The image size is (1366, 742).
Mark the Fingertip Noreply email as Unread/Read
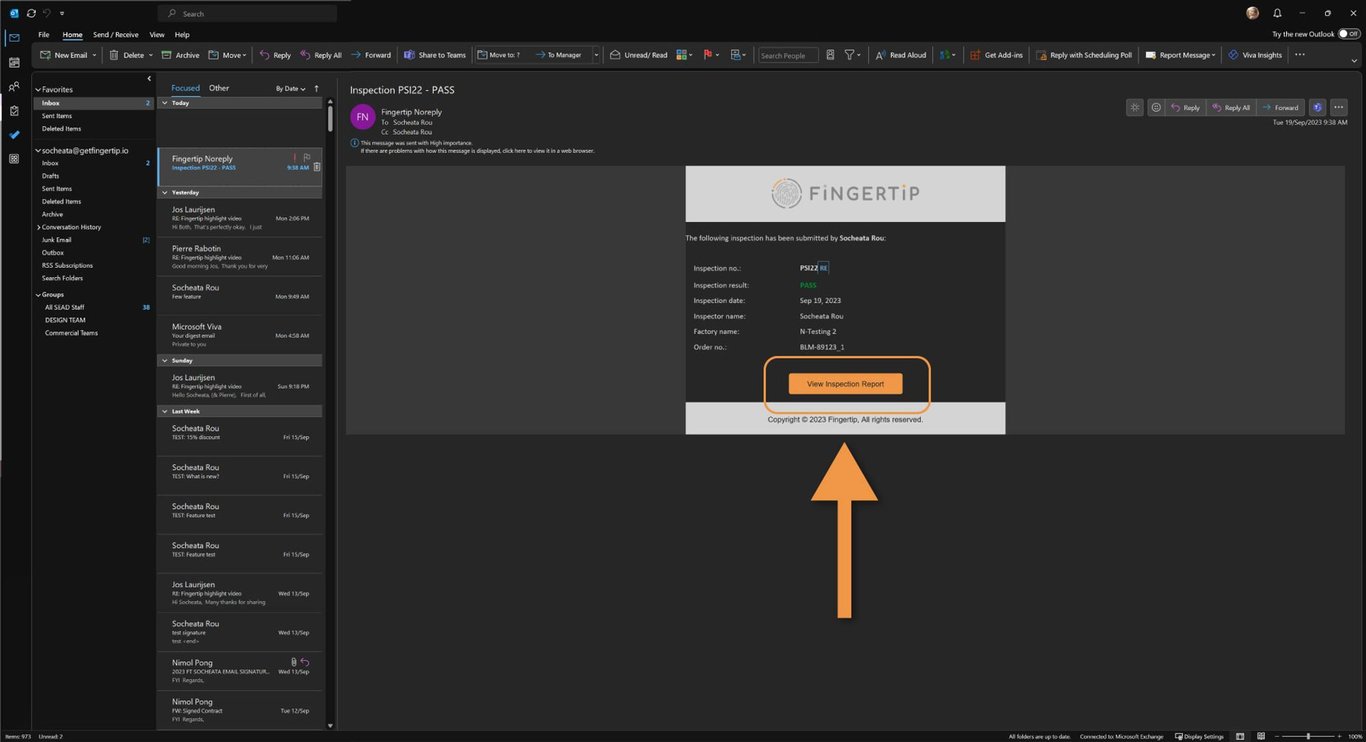(x=638, y=55)
